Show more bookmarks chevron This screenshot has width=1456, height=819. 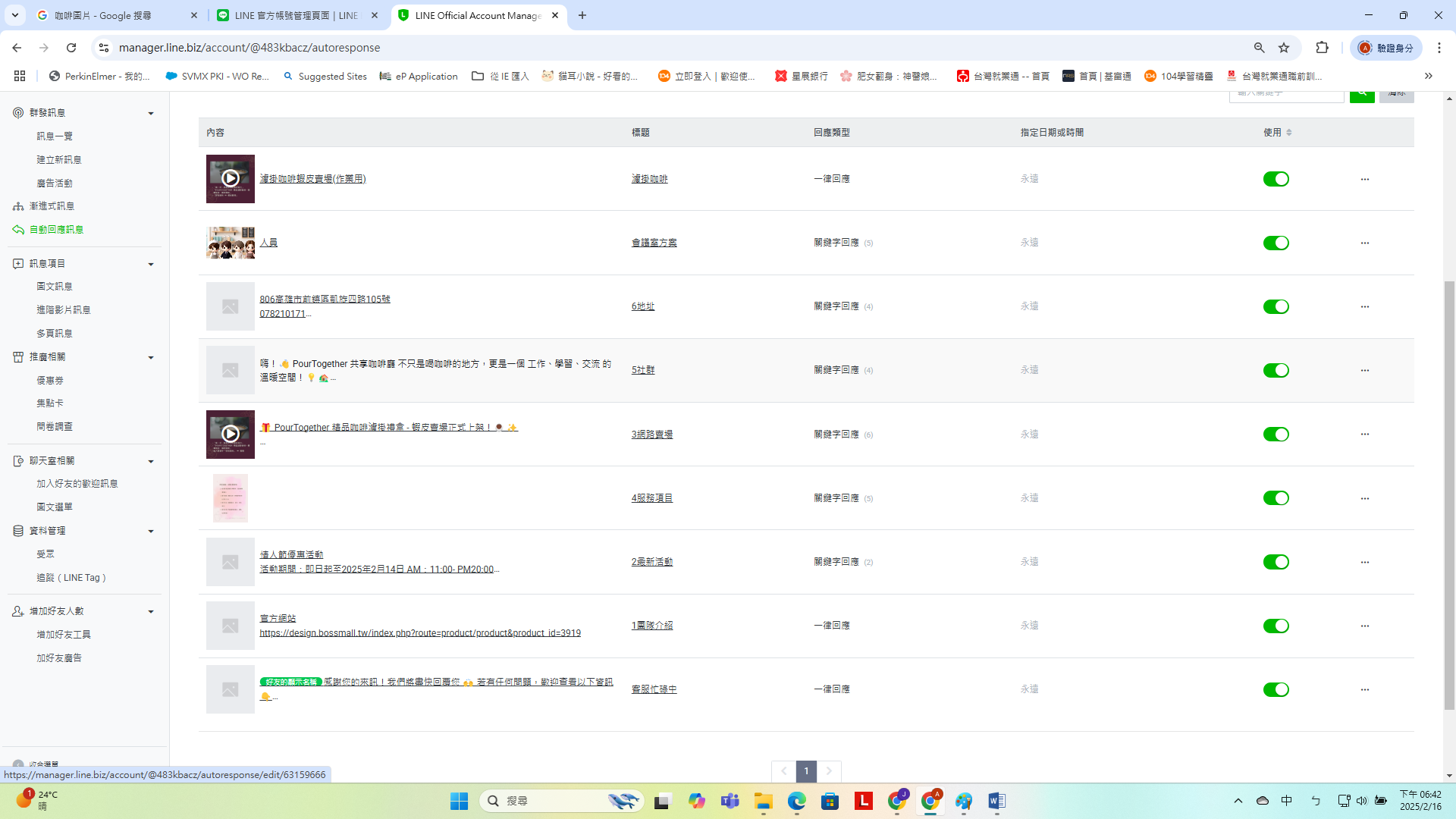[x=1428, y=76]
